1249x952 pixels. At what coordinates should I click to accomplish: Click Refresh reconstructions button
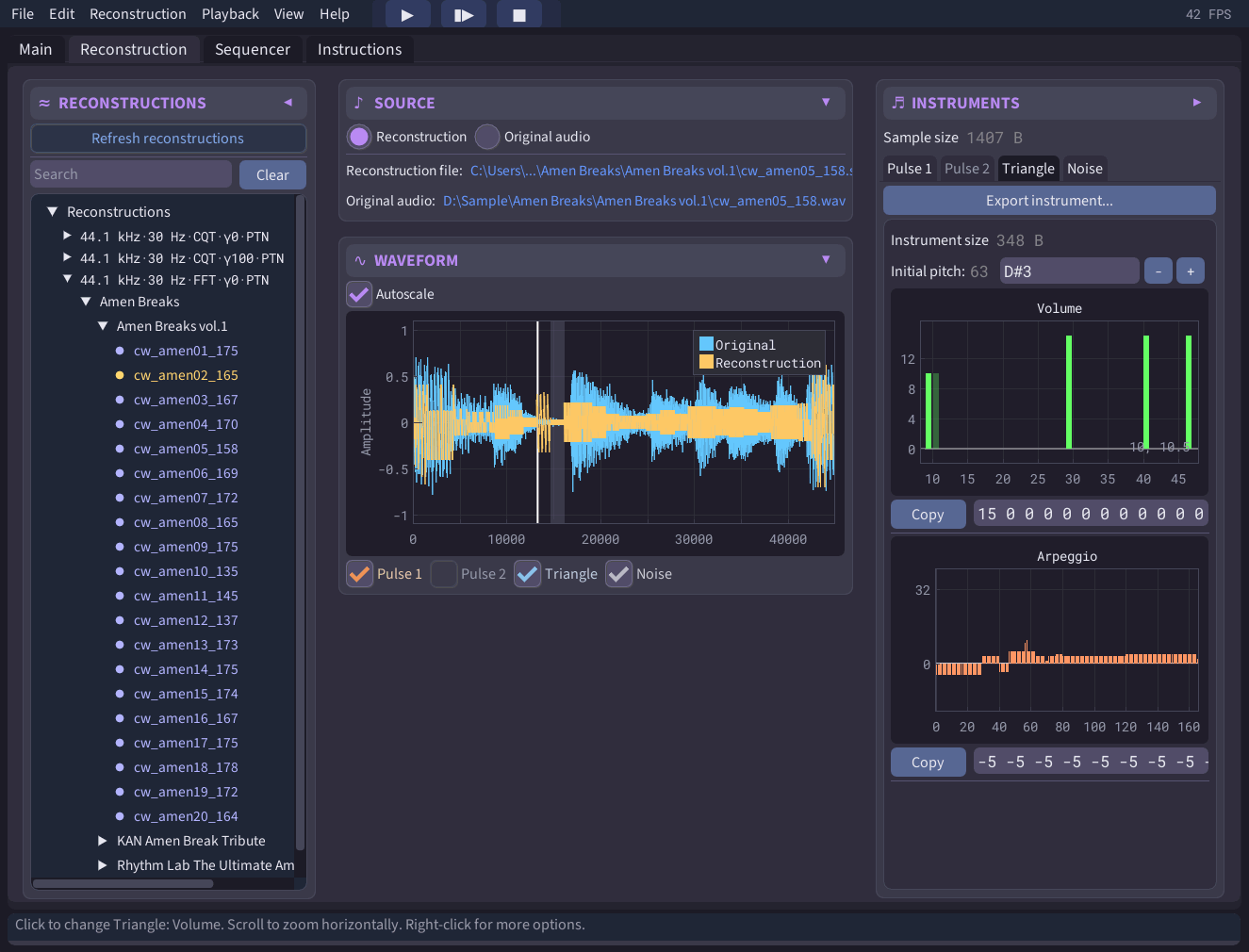pos(168,139)
